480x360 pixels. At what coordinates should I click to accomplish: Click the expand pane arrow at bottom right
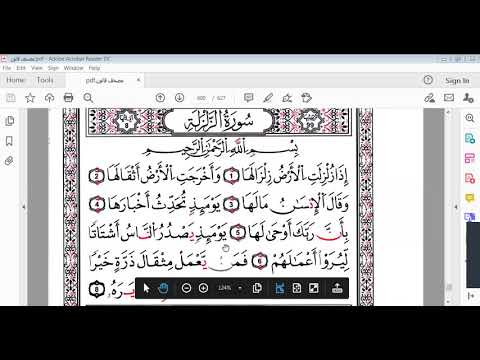[471, 296]
